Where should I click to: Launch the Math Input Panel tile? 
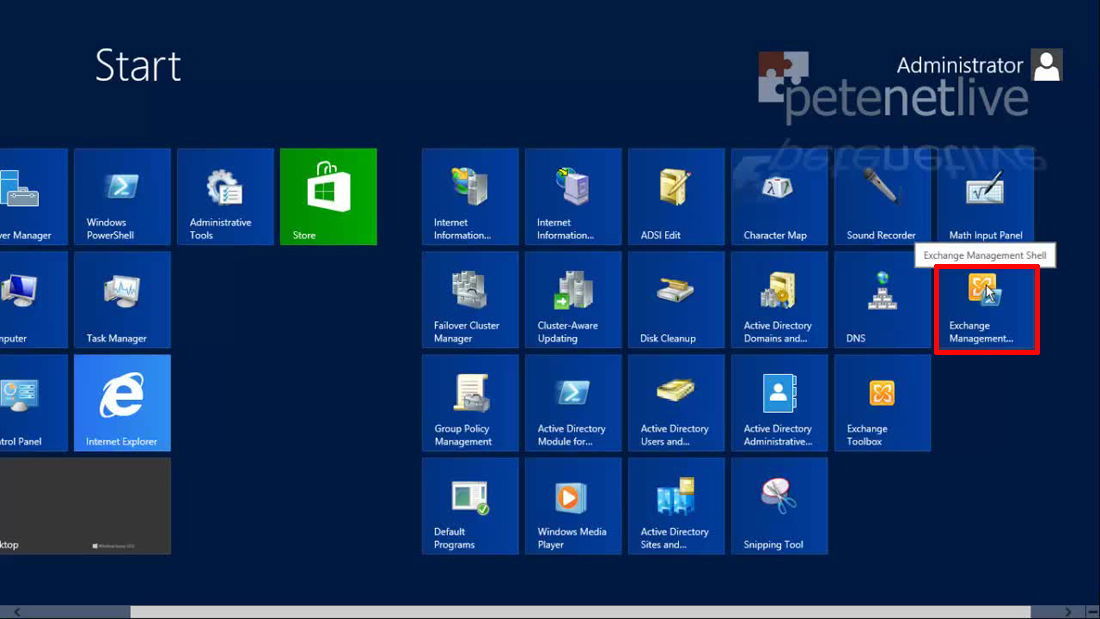986,197
